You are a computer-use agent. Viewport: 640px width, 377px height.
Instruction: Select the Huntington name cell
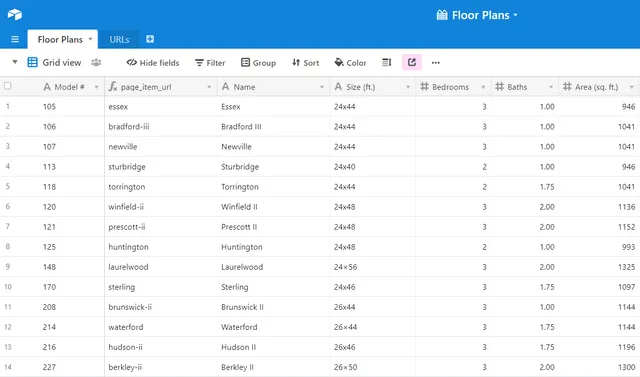(273, 247)
